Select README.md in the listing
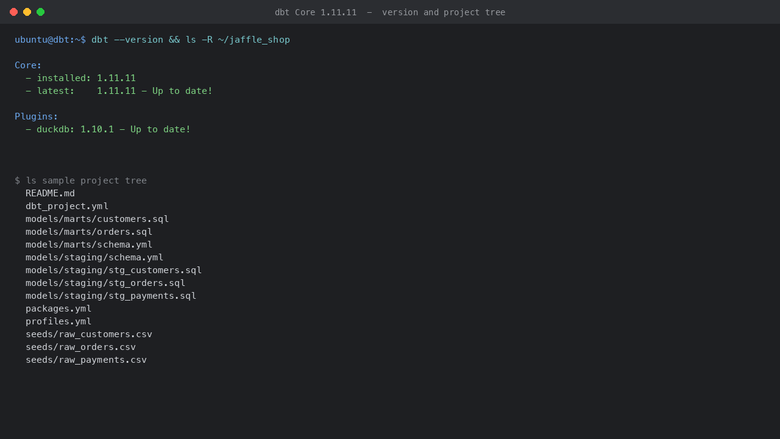The width and height of the screenshot is (780, 439). (x=50, y=193)
